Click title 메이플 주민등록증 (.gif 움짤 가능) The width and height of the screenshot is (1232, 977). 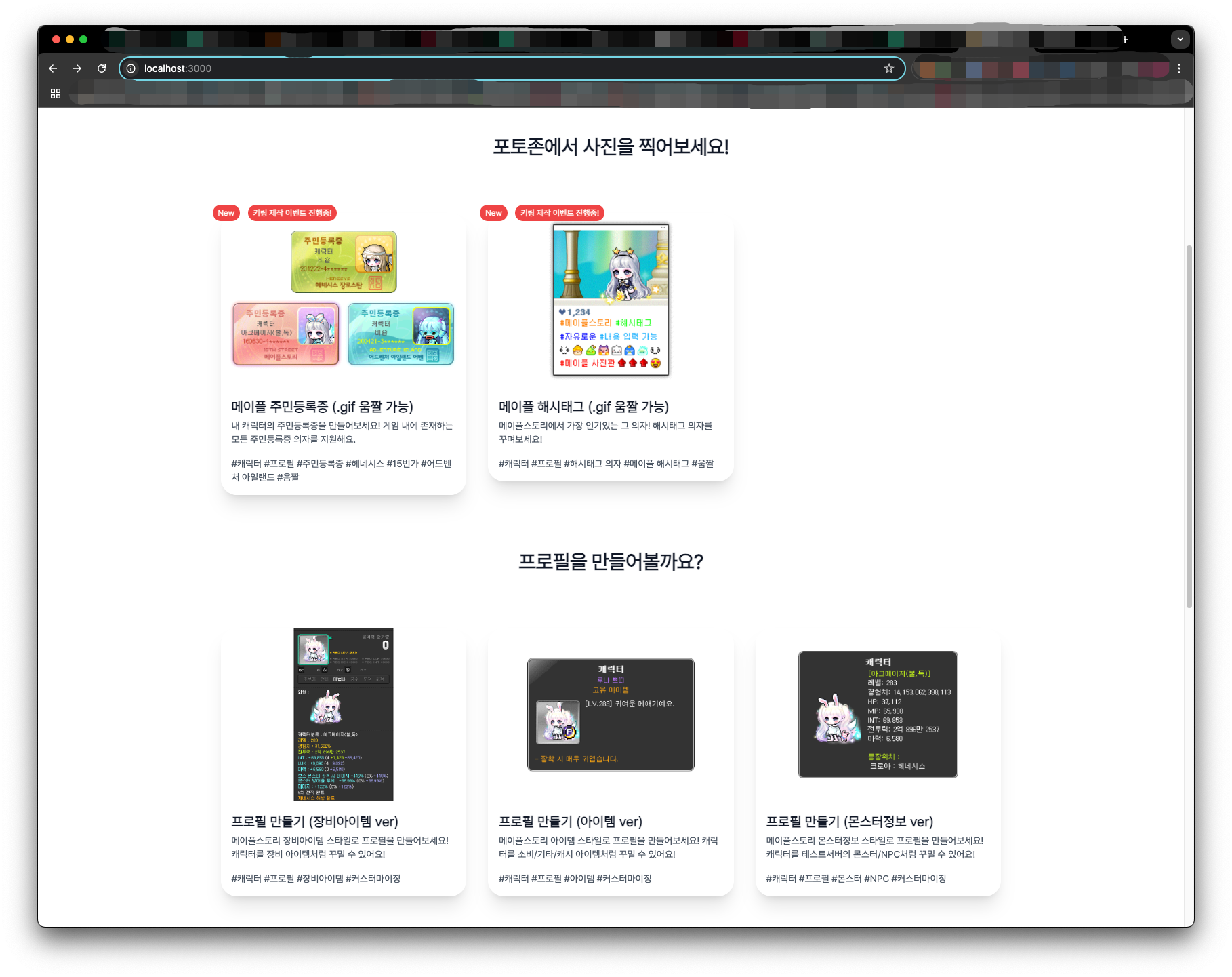[x=323, y=407]
